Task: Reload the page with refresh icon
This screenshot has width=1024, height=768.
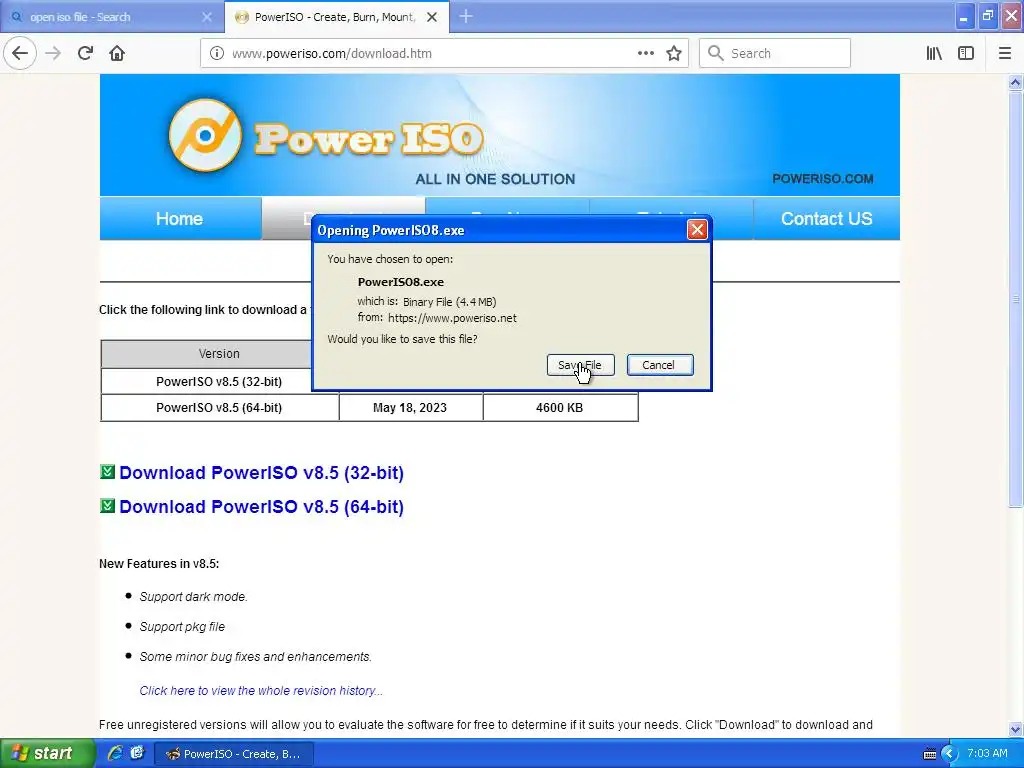Action: 85,53
